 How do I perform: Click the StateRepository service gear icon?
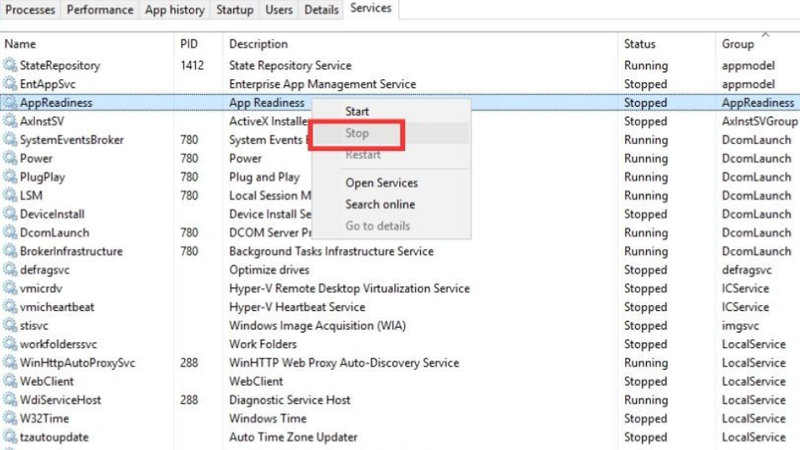coord(10,65)
